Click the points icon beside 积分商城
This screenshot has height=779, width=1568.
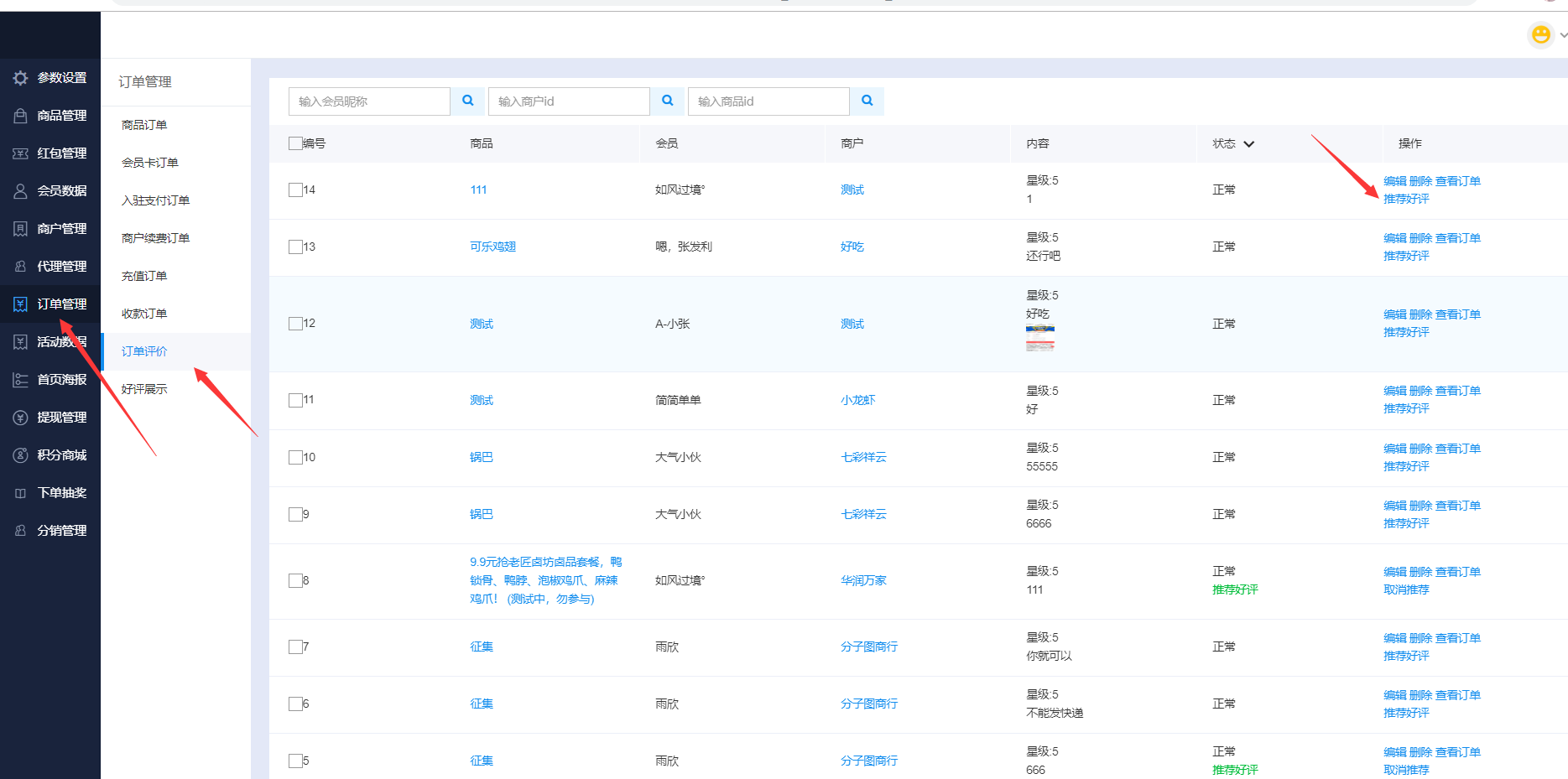(x=20, y=455)
